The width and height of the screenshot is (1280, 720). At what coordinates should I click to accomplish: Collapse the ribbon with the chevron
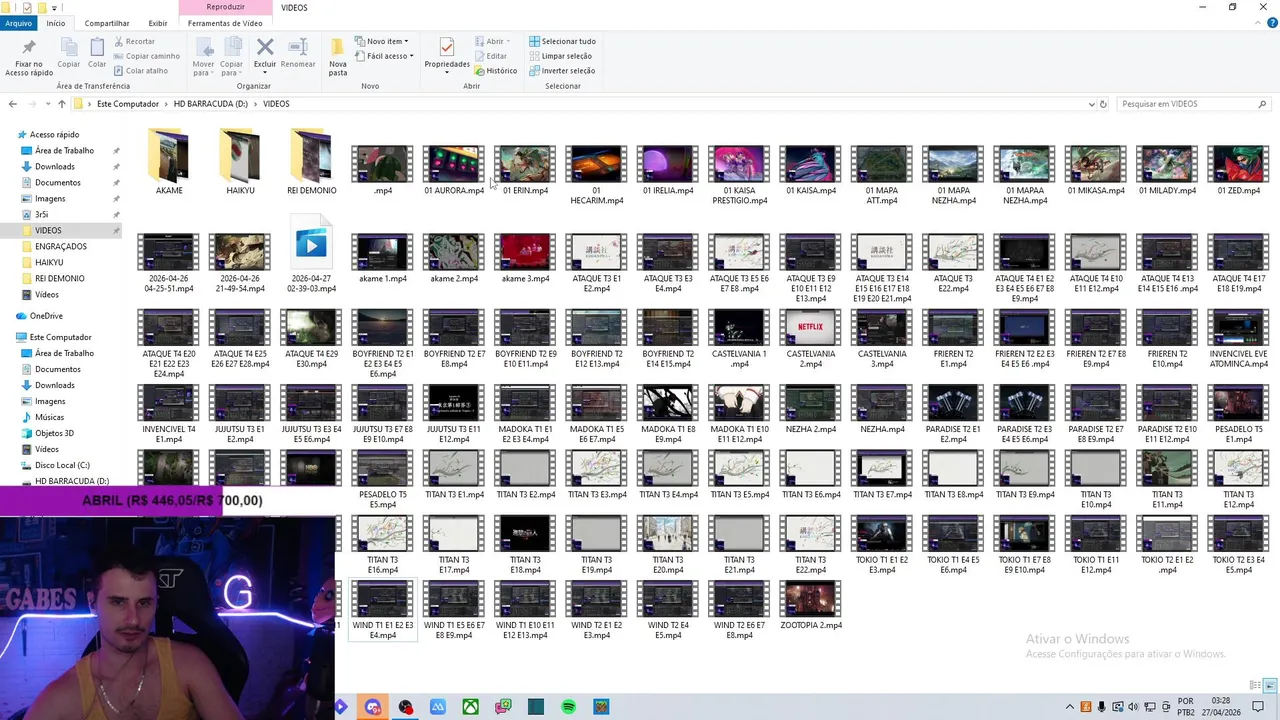pos(1258,23)
